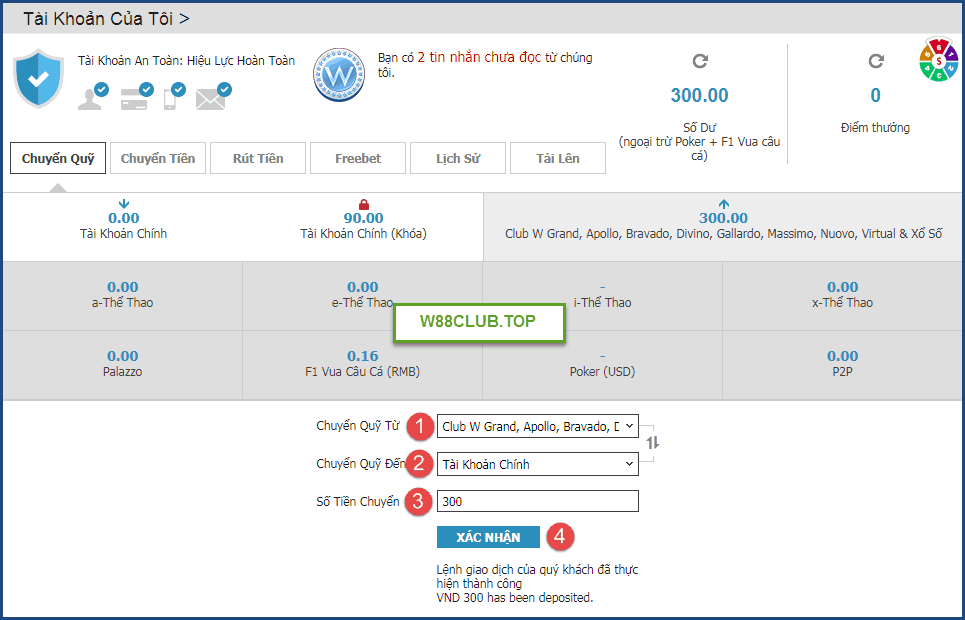Click the Poker (USD) wallet cell
965x620 pixels.
click(x=603, y=364)
